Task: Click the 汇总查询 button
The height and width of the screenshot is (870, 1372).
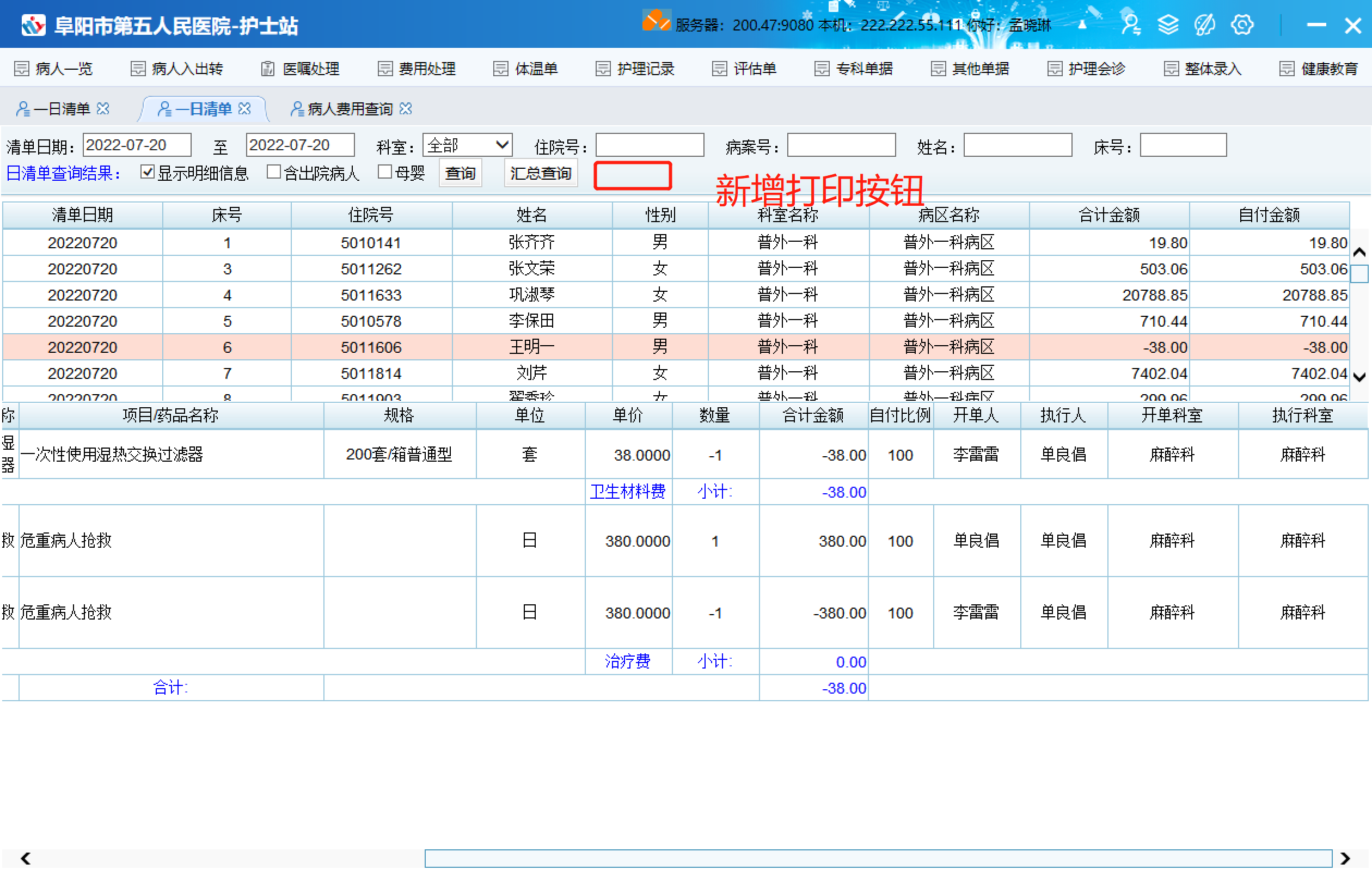Action: [x=540, y=173]
